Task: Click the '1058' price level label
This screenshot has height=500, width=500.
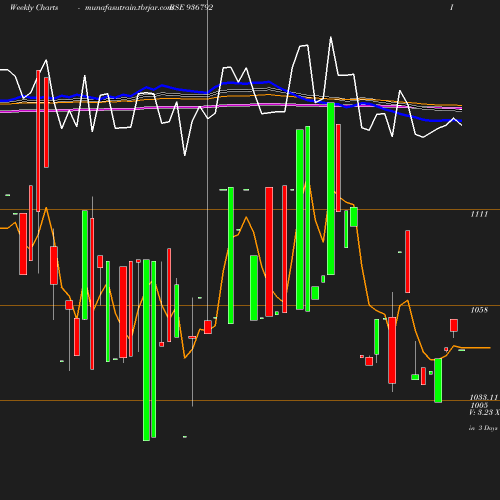Action: point(479,310)
